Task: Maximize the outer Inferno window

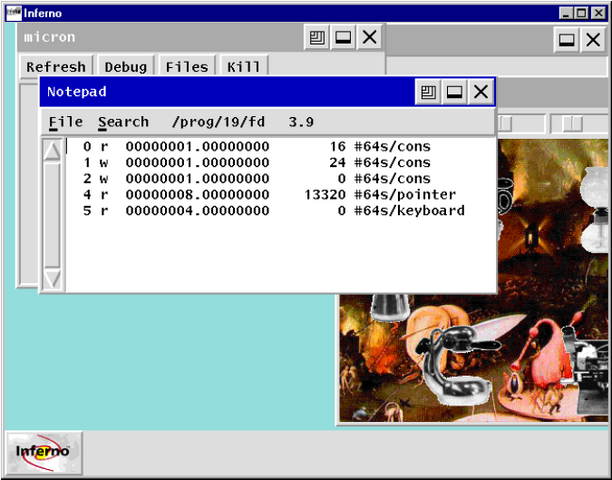Action: (x=581, y=13)
